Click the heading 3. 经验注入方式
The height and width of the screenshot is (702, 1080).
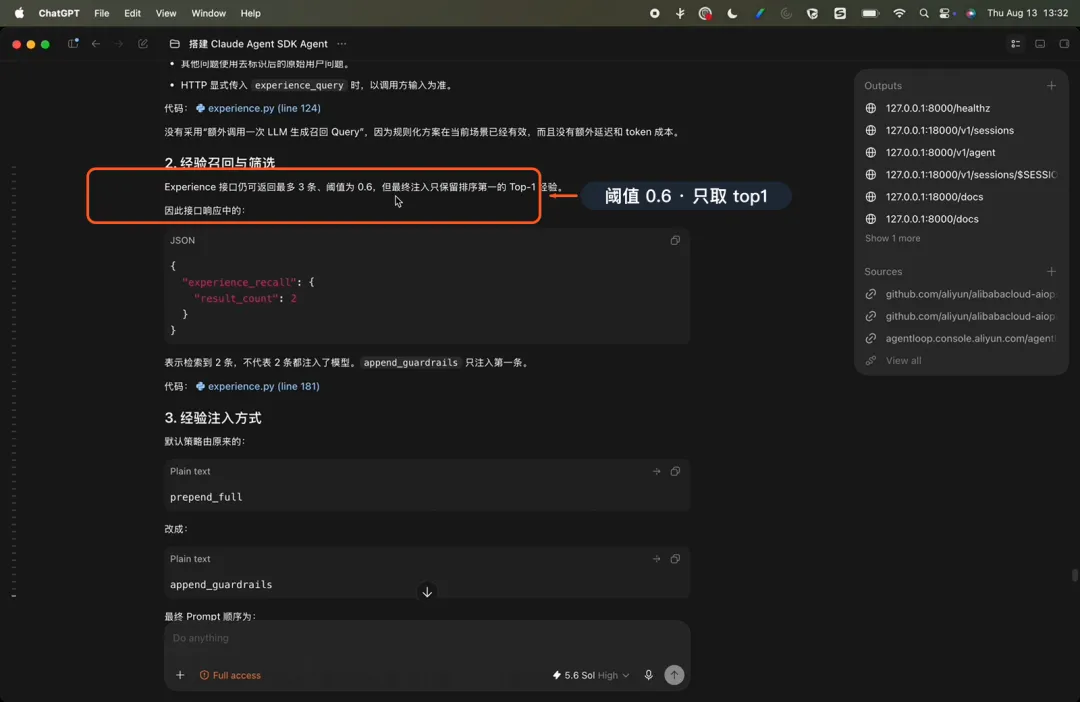tap(213, 418)
